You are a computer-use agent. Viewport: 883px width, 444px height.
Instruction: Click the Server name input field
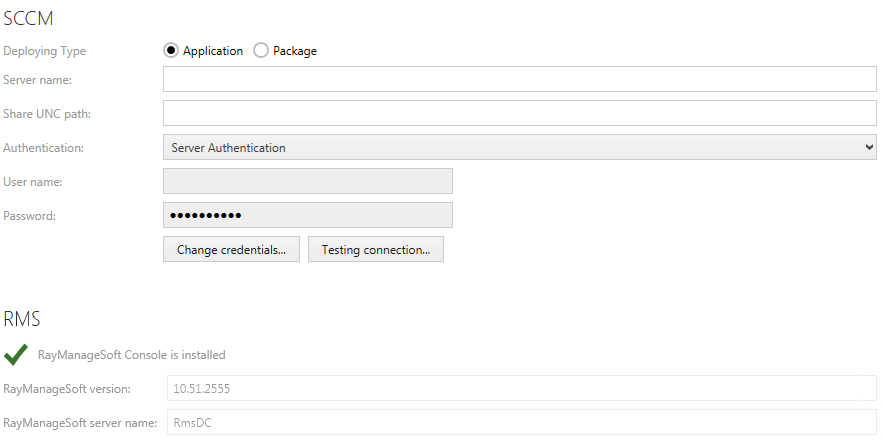tap(519, 79)
